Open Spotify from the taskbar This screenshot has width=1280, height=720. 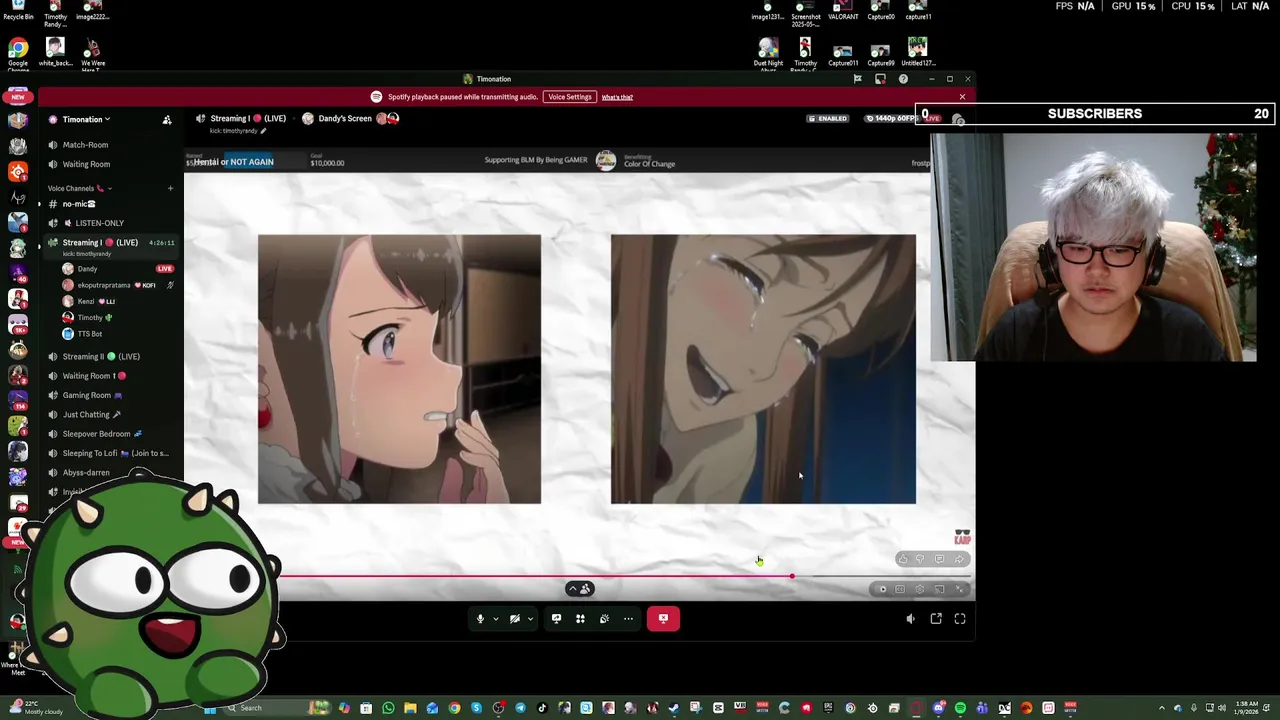click(959, 708)
